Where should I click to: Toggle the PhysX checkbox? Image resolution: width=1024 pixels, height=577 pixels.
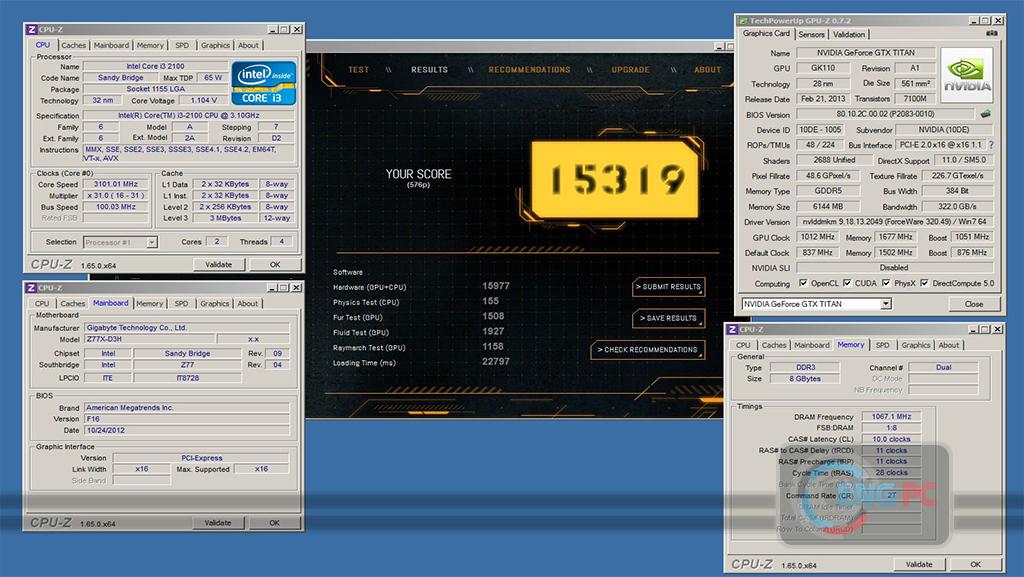click(x=886, y=283)
